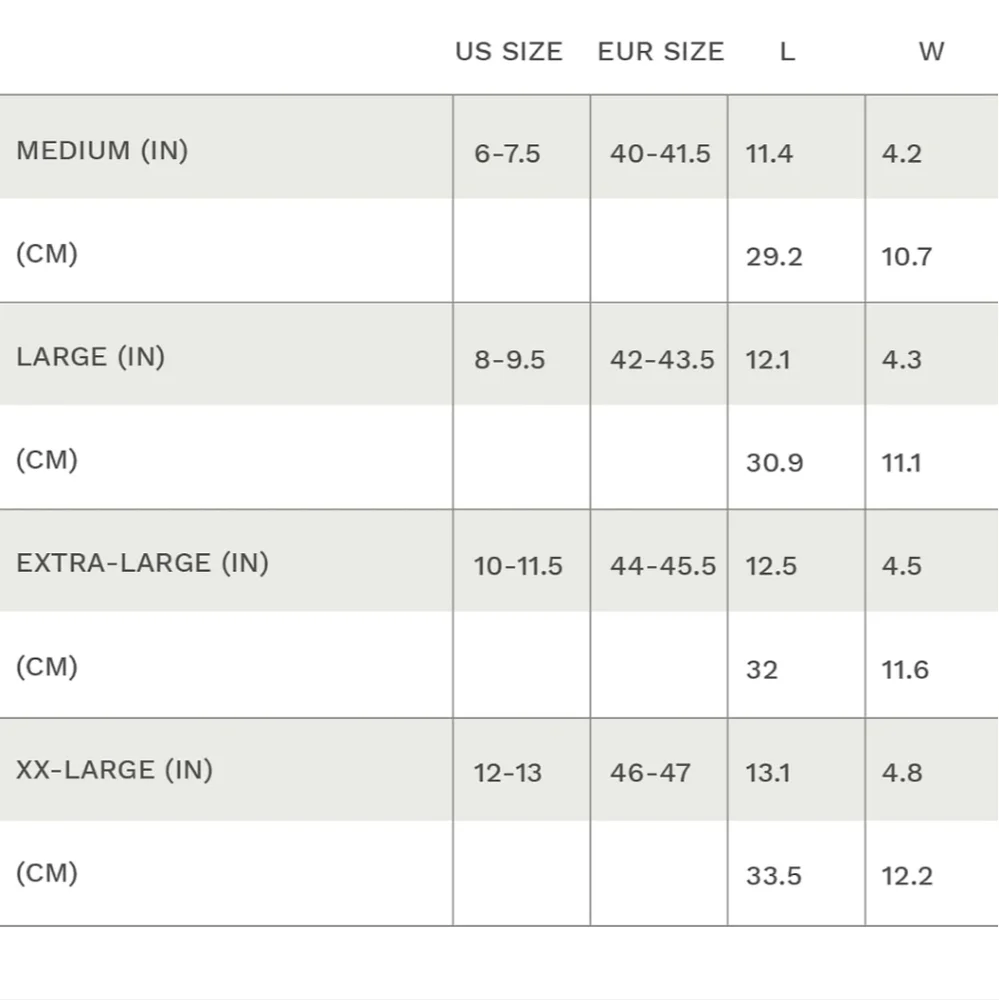Click the 33.5 length value in centimeters

tap(774, 876)
